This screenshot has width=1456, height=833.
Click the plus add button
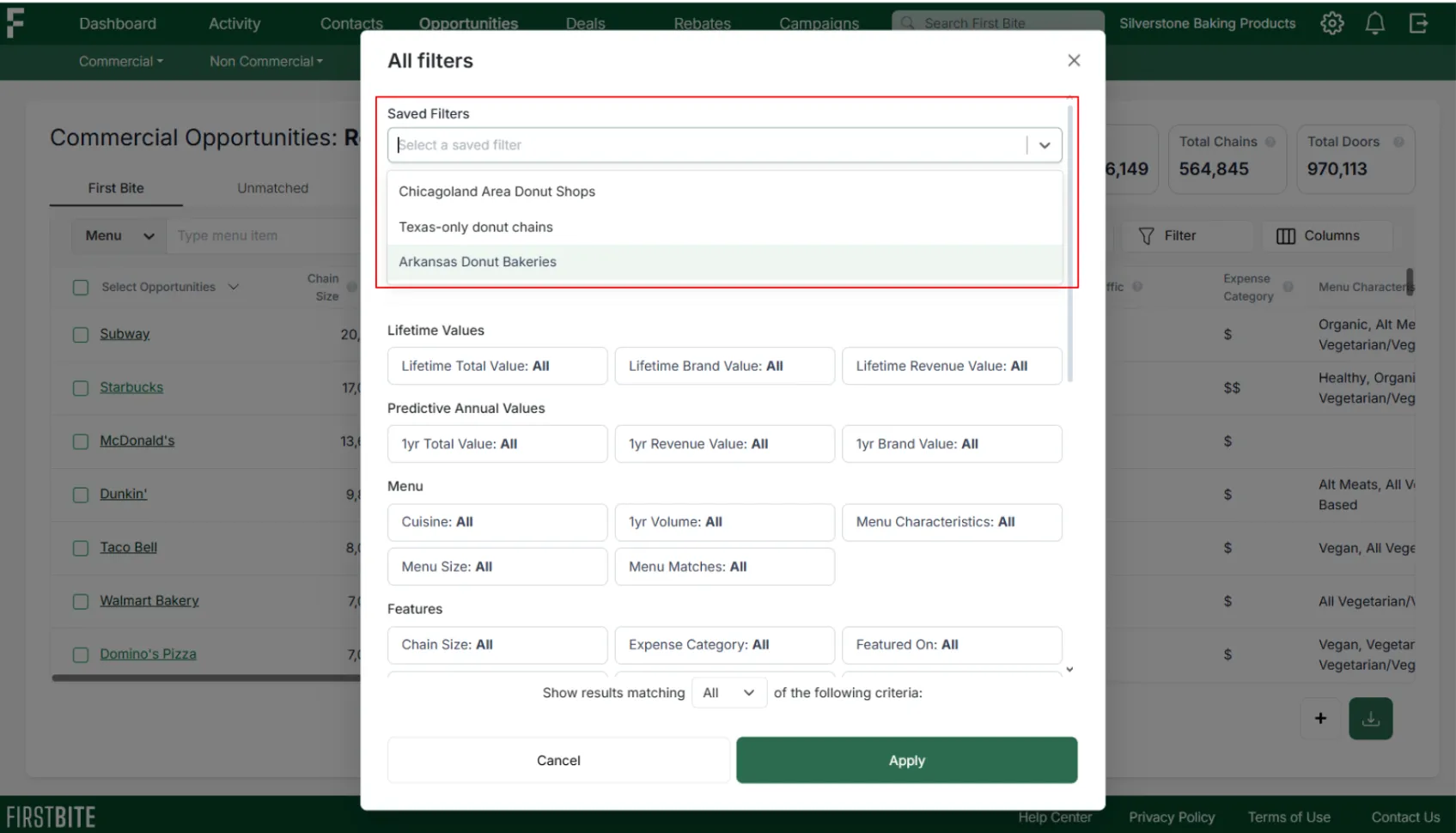click(1320, 718)
